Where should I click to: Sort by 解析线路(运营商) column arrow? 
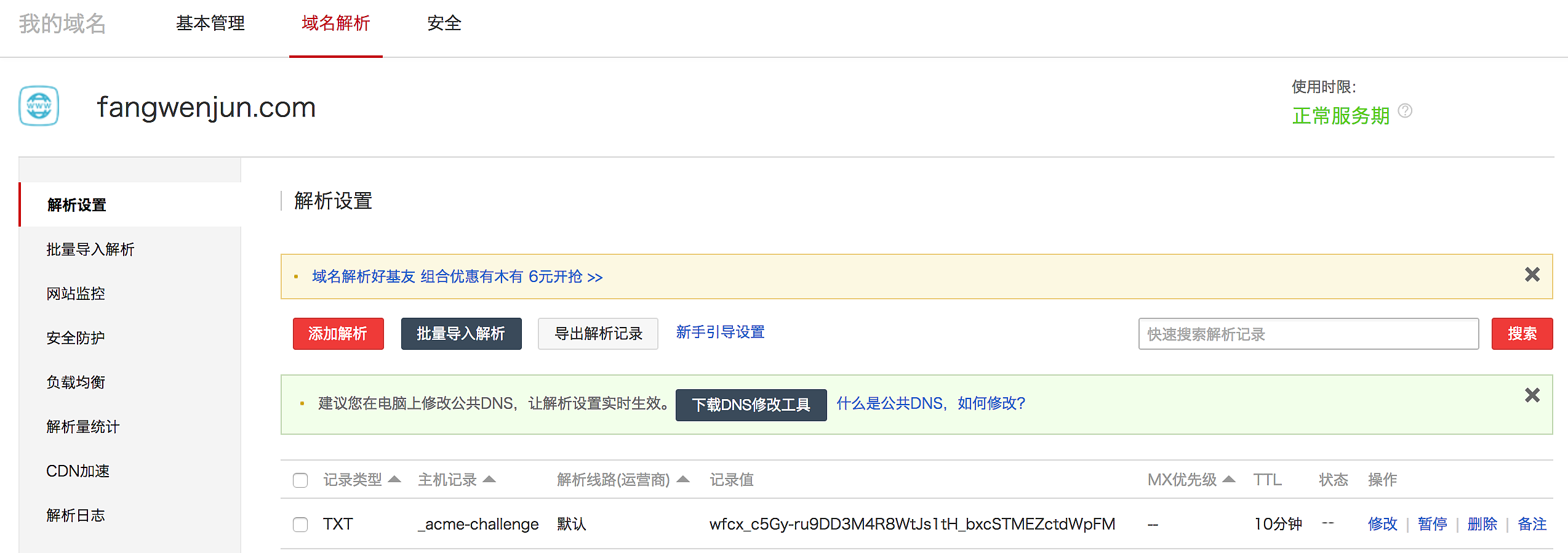(x=683, y=479)
